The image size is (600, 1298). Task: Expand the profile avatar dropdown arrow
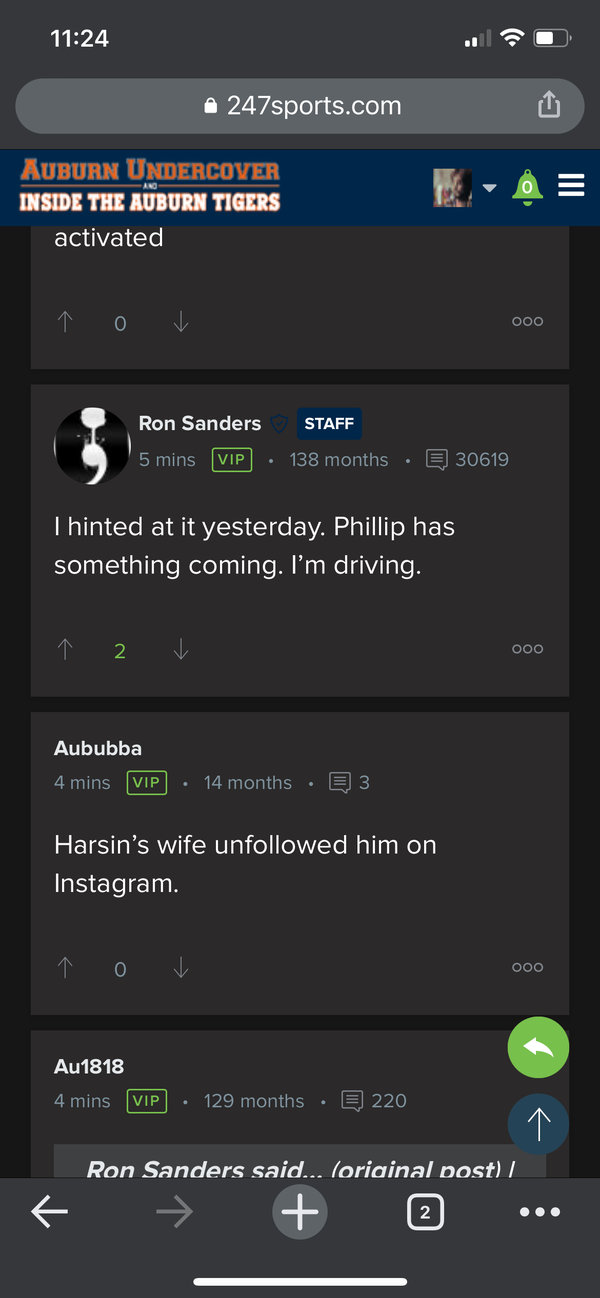(x=489, y=186)
